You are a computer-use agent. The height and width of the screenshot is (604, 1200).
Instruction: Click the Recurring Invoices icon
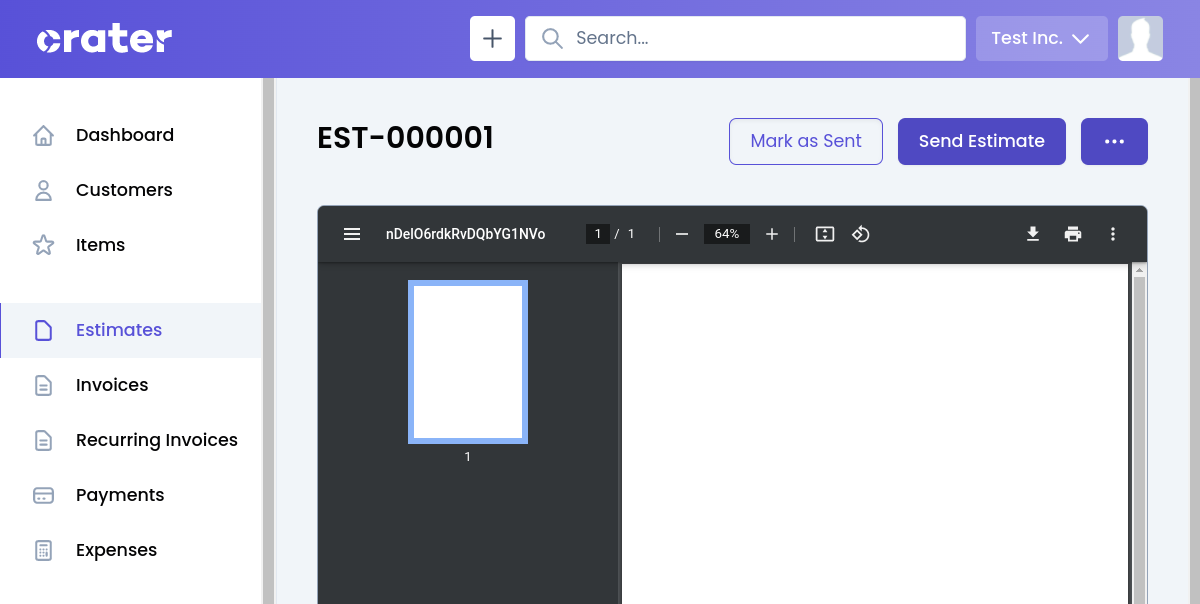(43, 440)
